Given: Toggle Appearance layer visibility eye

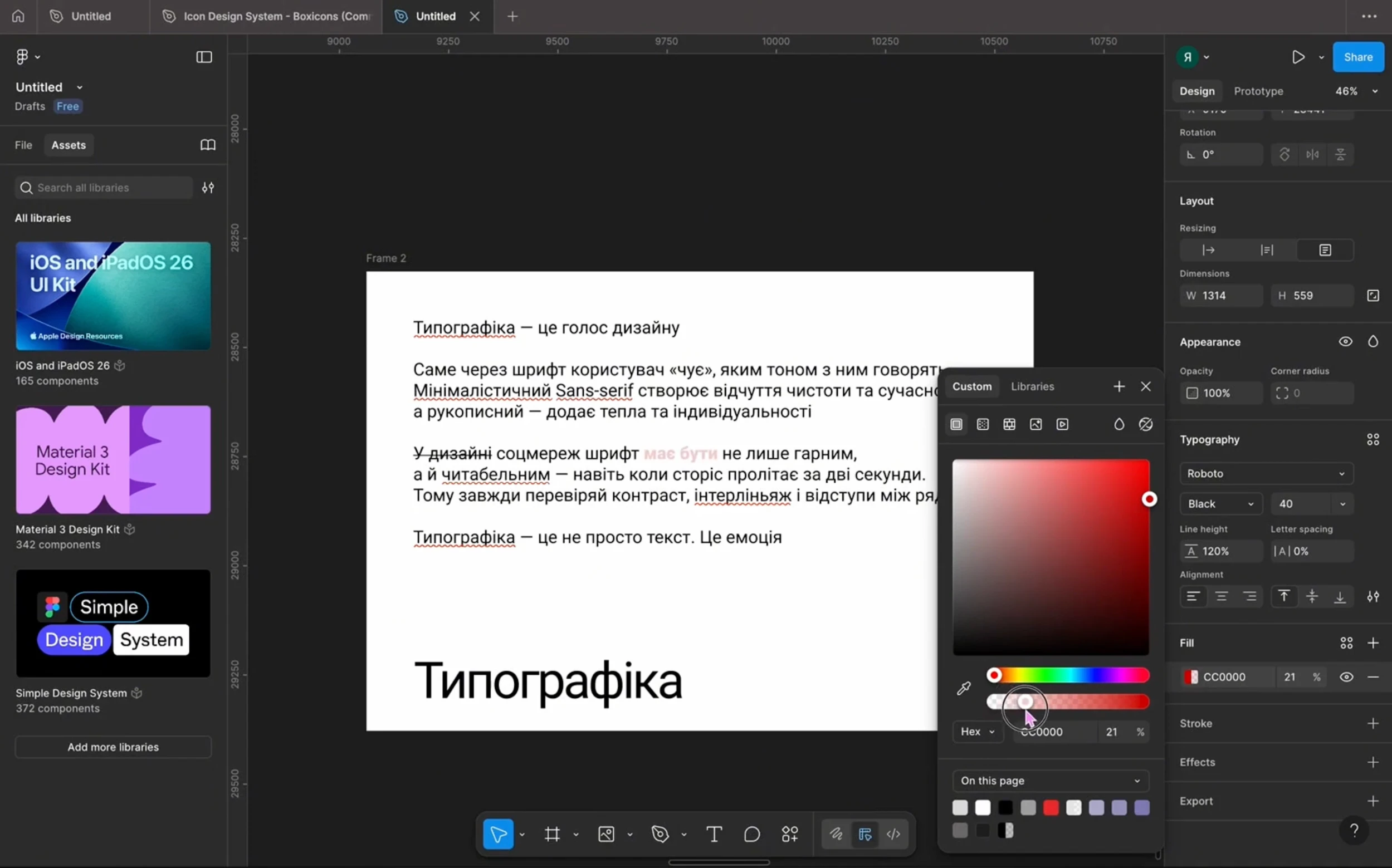Looking at the screenshot, I should pyautogui.click(x=1345, y=341).
